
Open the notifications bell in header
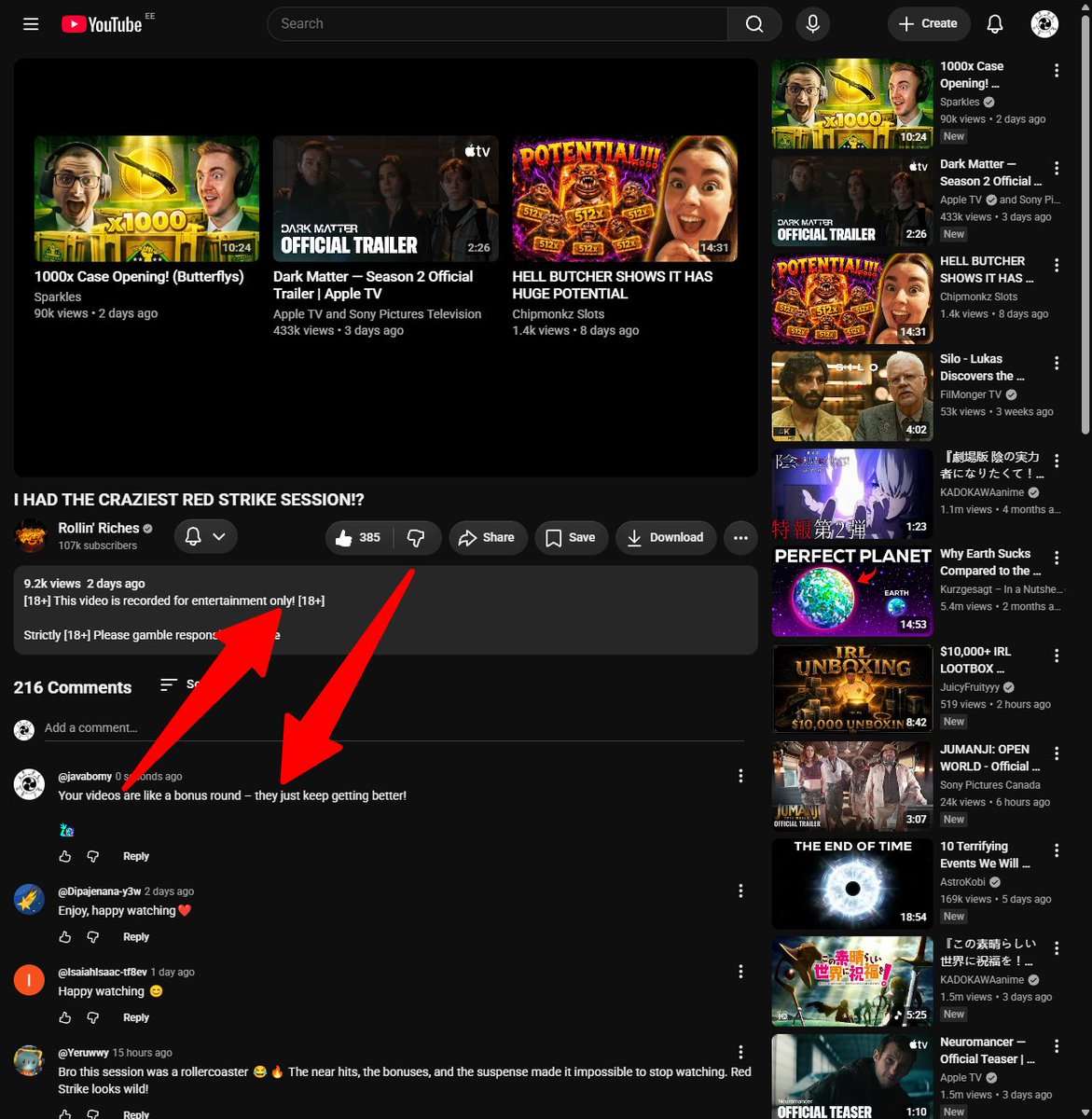(x=995, y=24)
